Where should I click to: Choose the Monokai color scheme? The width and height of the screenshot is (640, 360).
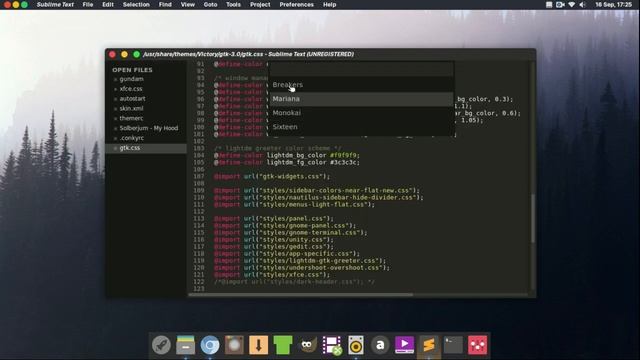pos(361,113)
